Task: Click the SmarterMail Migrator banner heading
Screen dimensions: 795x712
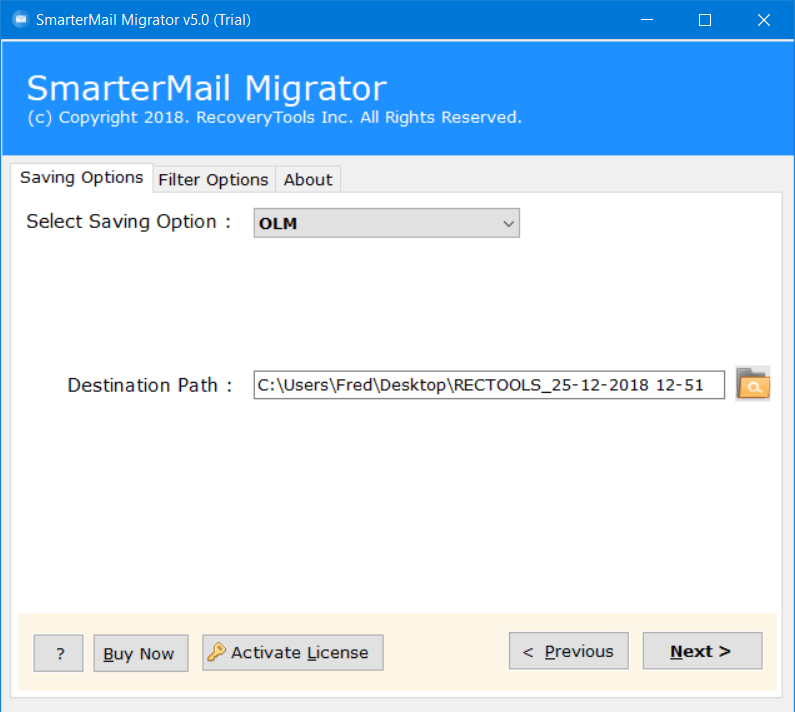Action: click(x=206, y=88)
